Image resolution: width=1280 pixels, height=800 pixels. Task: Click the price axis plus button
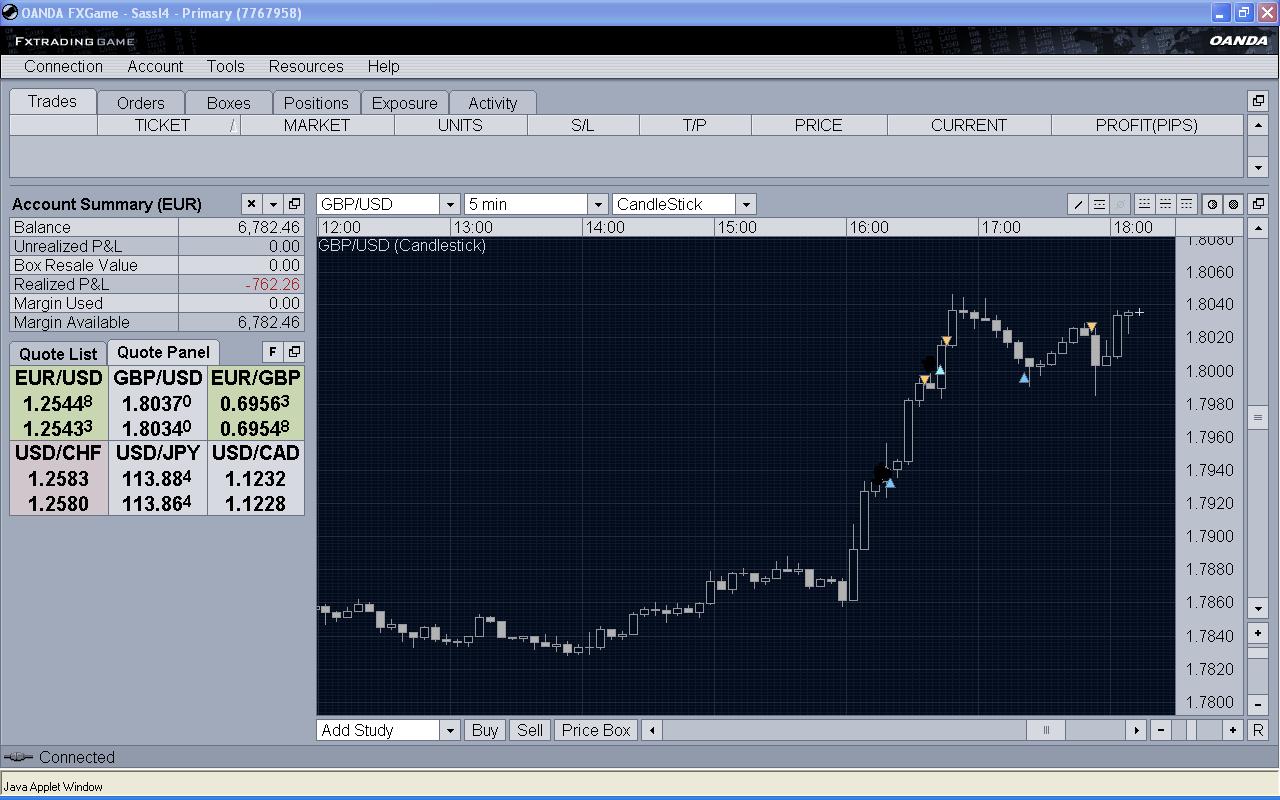(x=1258, y=634)
